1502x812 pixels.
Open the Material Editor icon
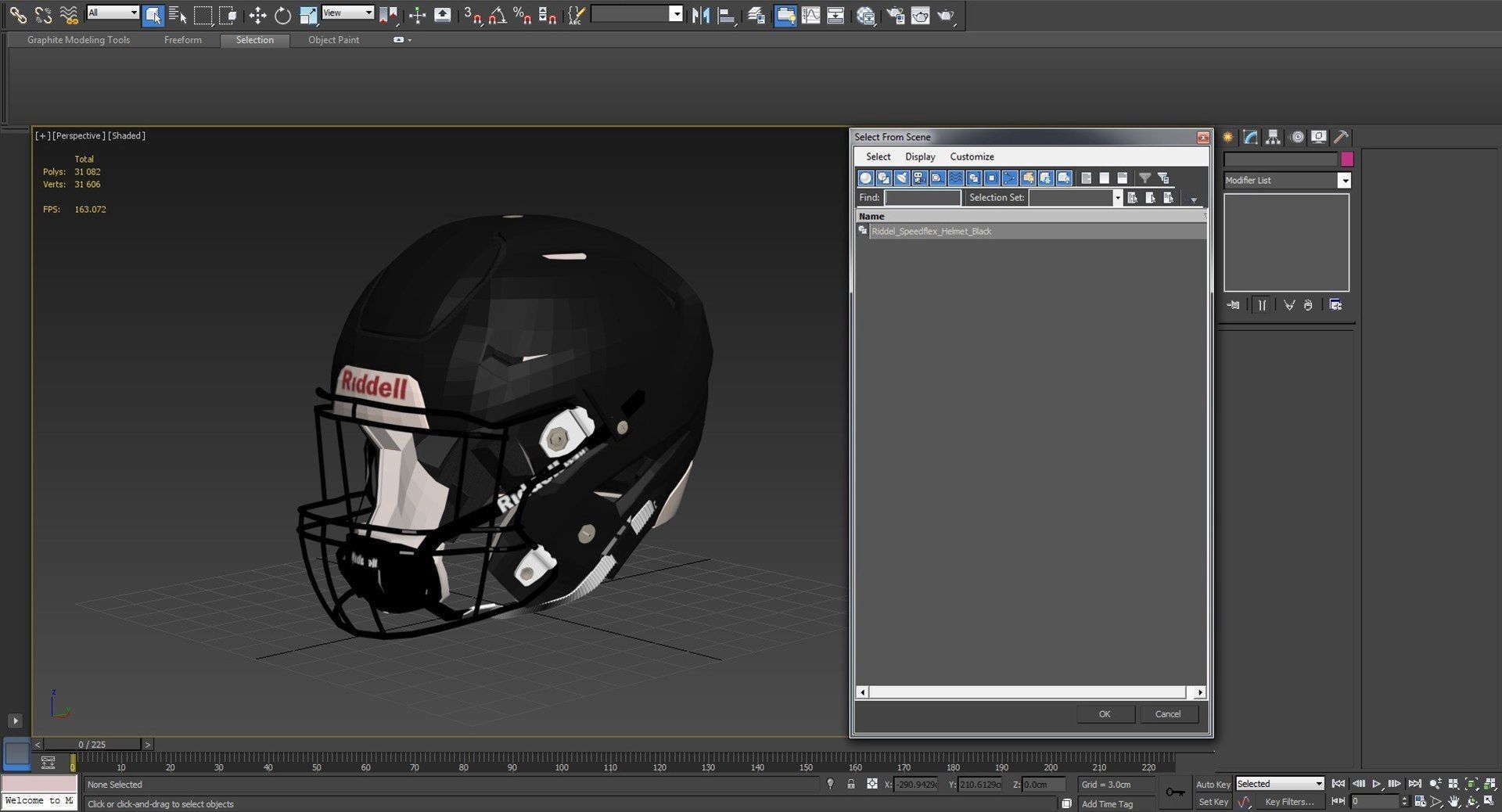[866, 14]
